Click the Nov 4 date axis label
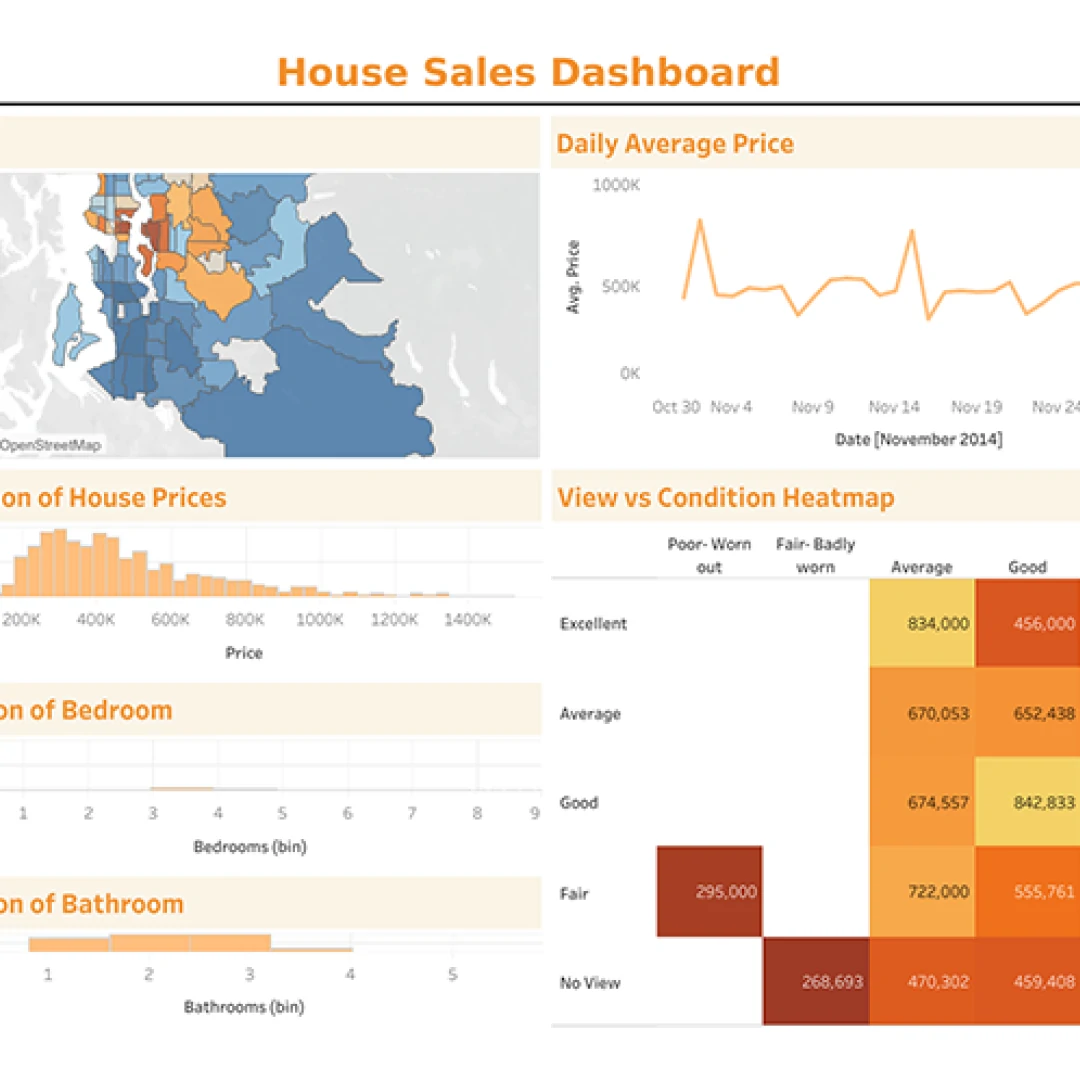1080x1080 pixels. [731, 407]
